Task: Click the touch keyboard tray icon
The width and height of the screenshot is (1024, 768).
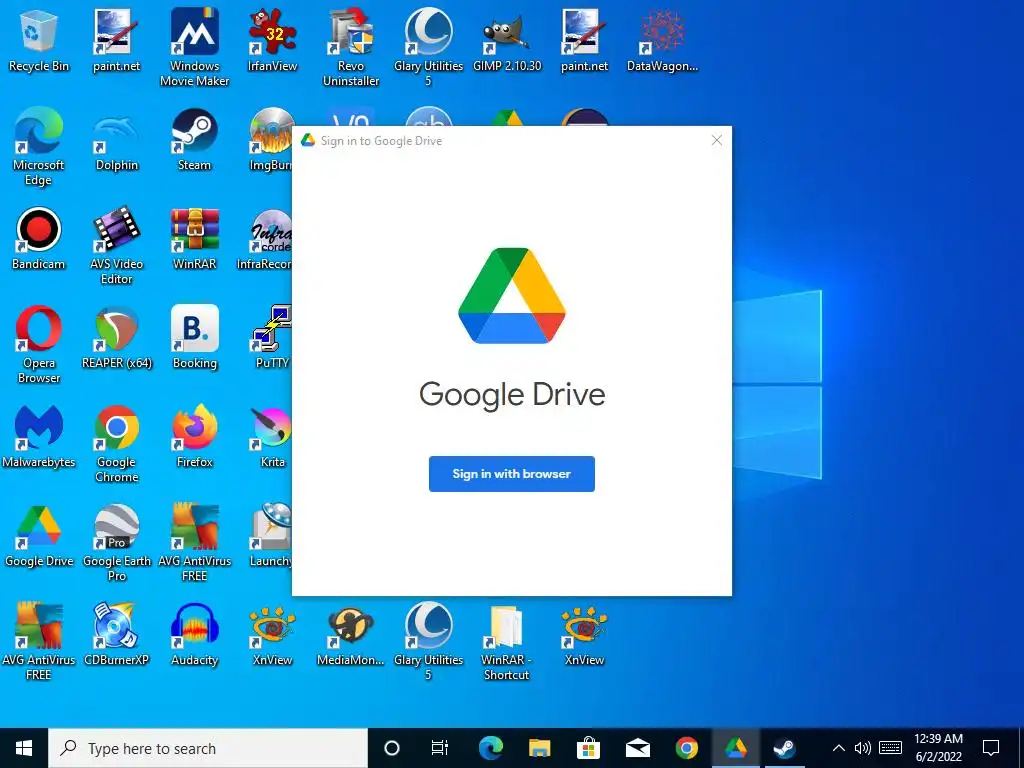Action: [x=891, y=748]
